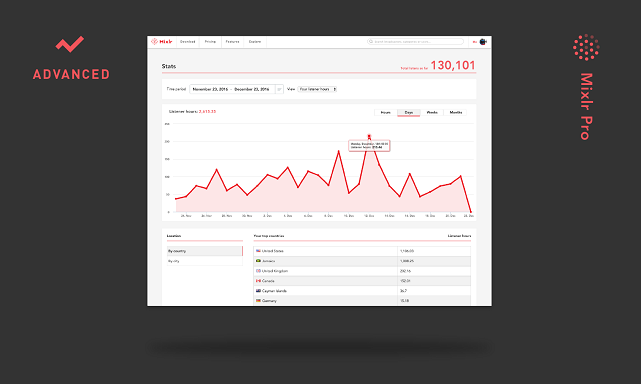
Task: Click the highlighted peak marker on the chart
Action: tap(369, 137)
